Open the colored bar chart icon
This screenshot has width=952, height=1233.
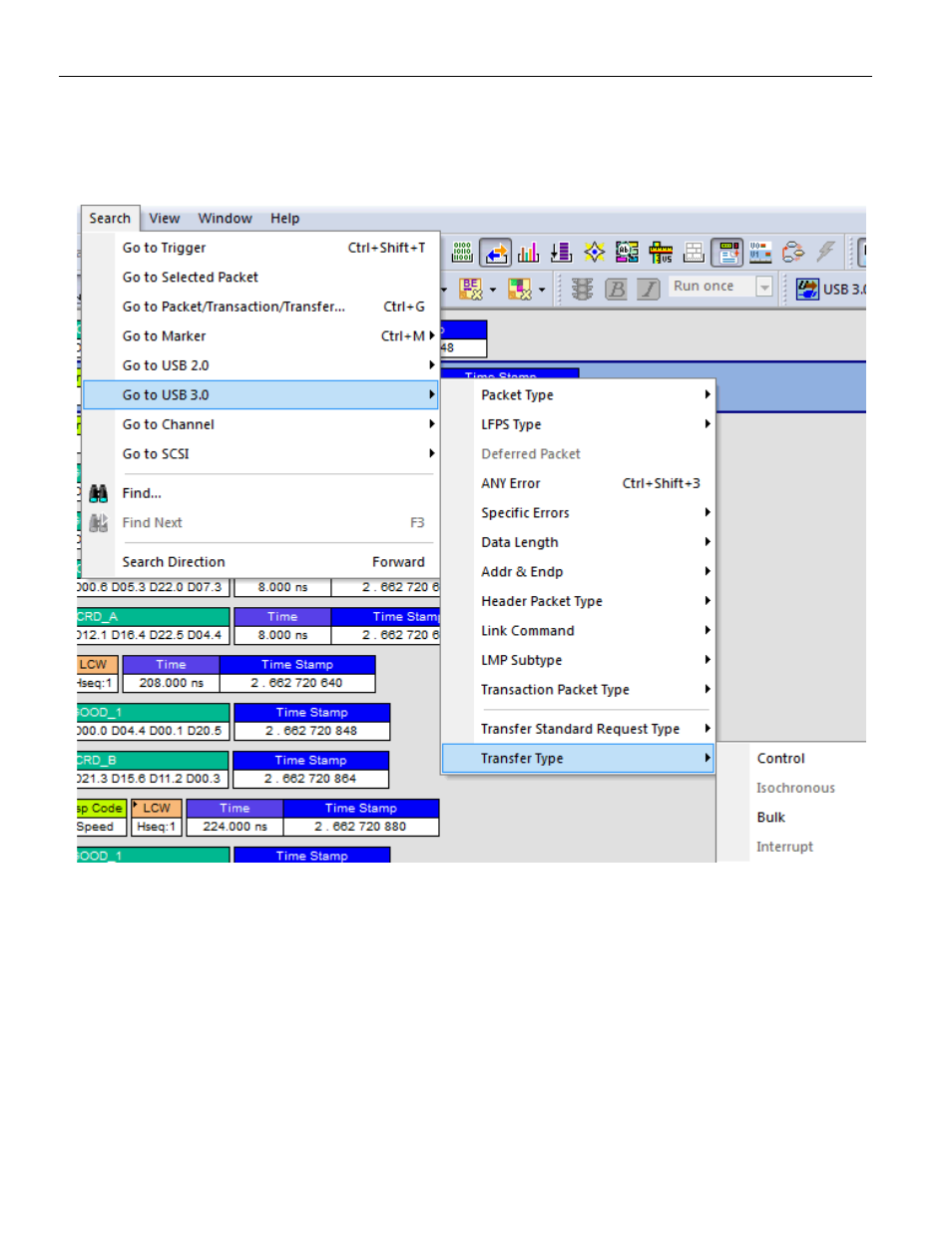click(x=529, y=252)
